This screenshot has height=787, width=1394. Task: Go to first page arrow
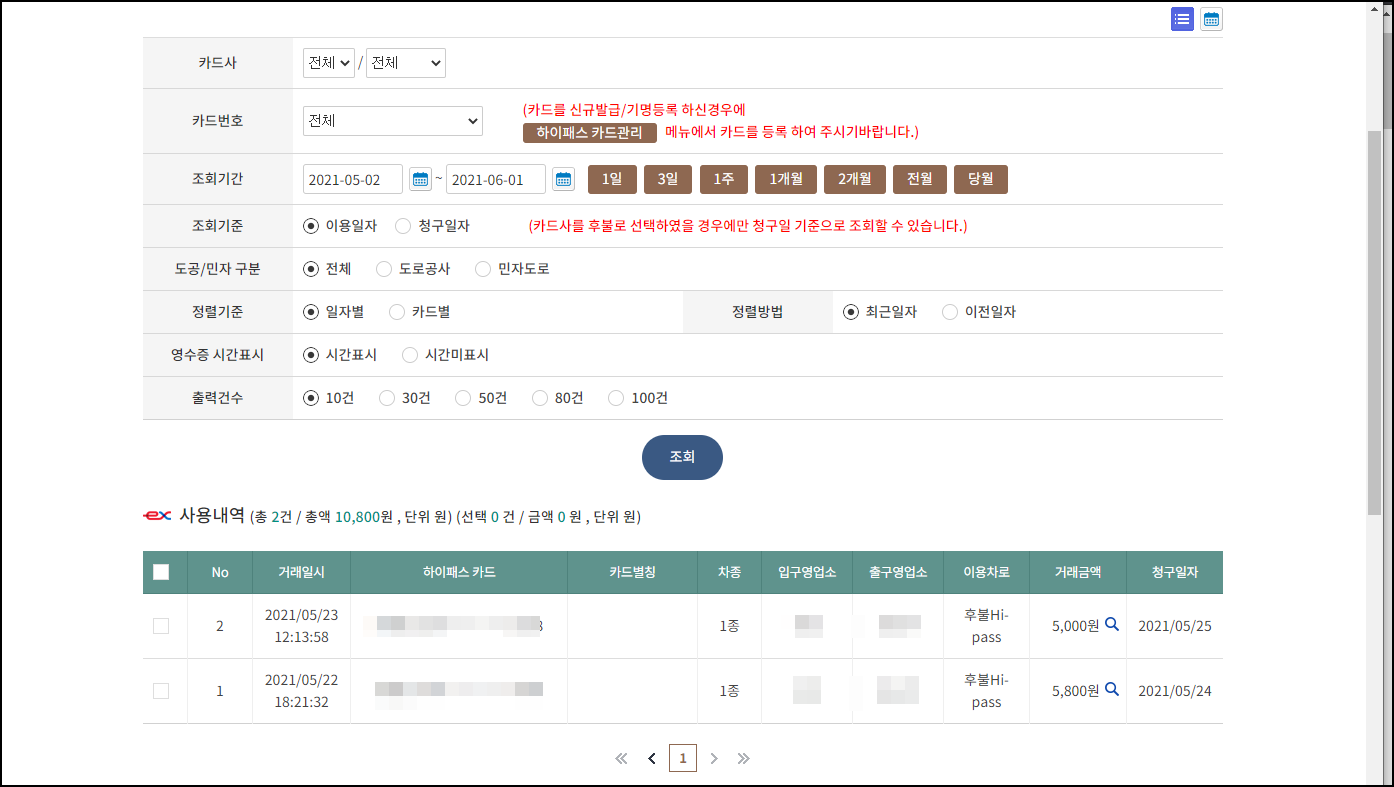[x=621, y=758]
